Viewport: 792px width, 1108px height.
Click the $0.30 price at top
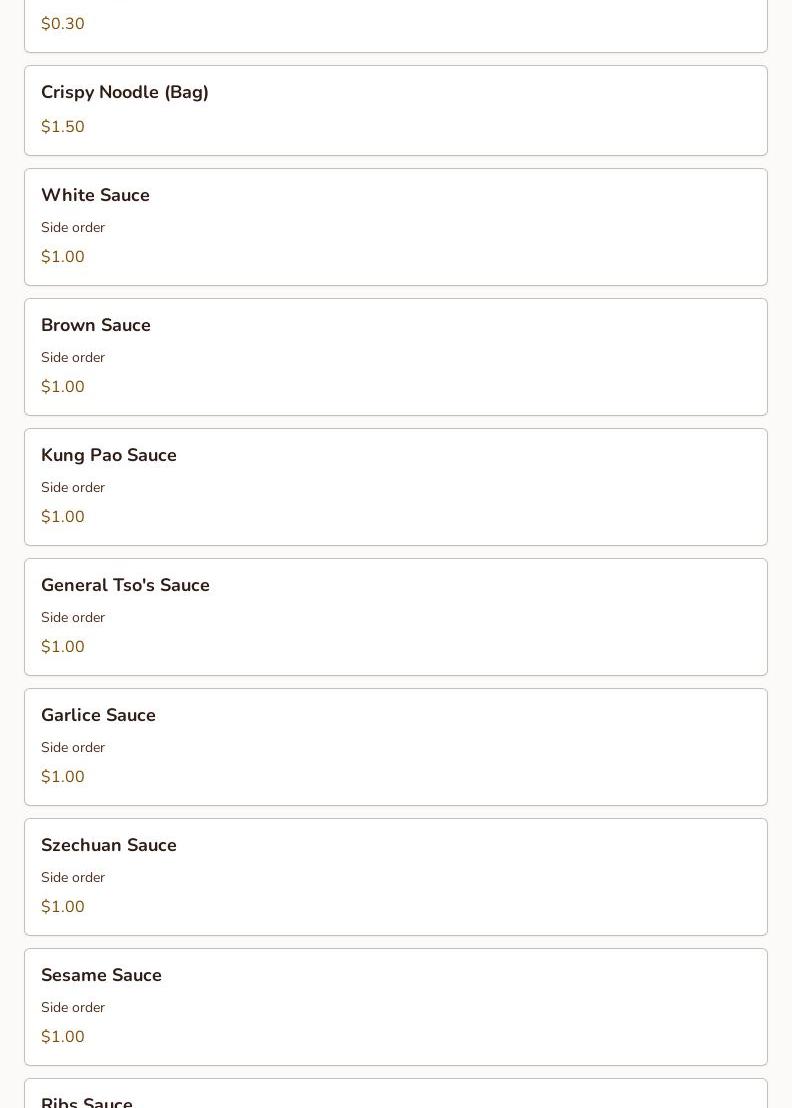click(63, 24)
